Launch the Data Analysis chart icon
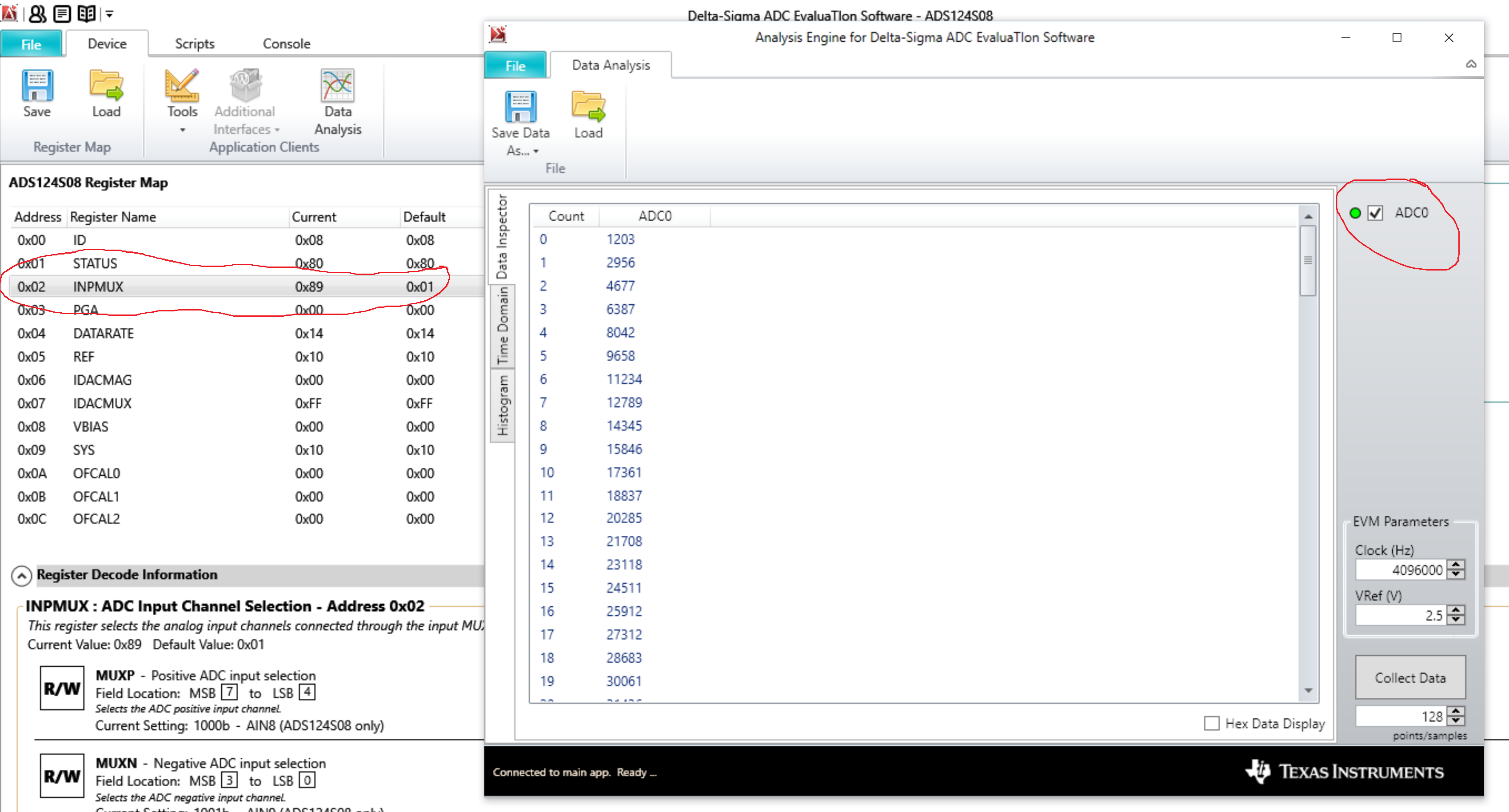This screenshot has height=812, width=1509. coord(337,86)
